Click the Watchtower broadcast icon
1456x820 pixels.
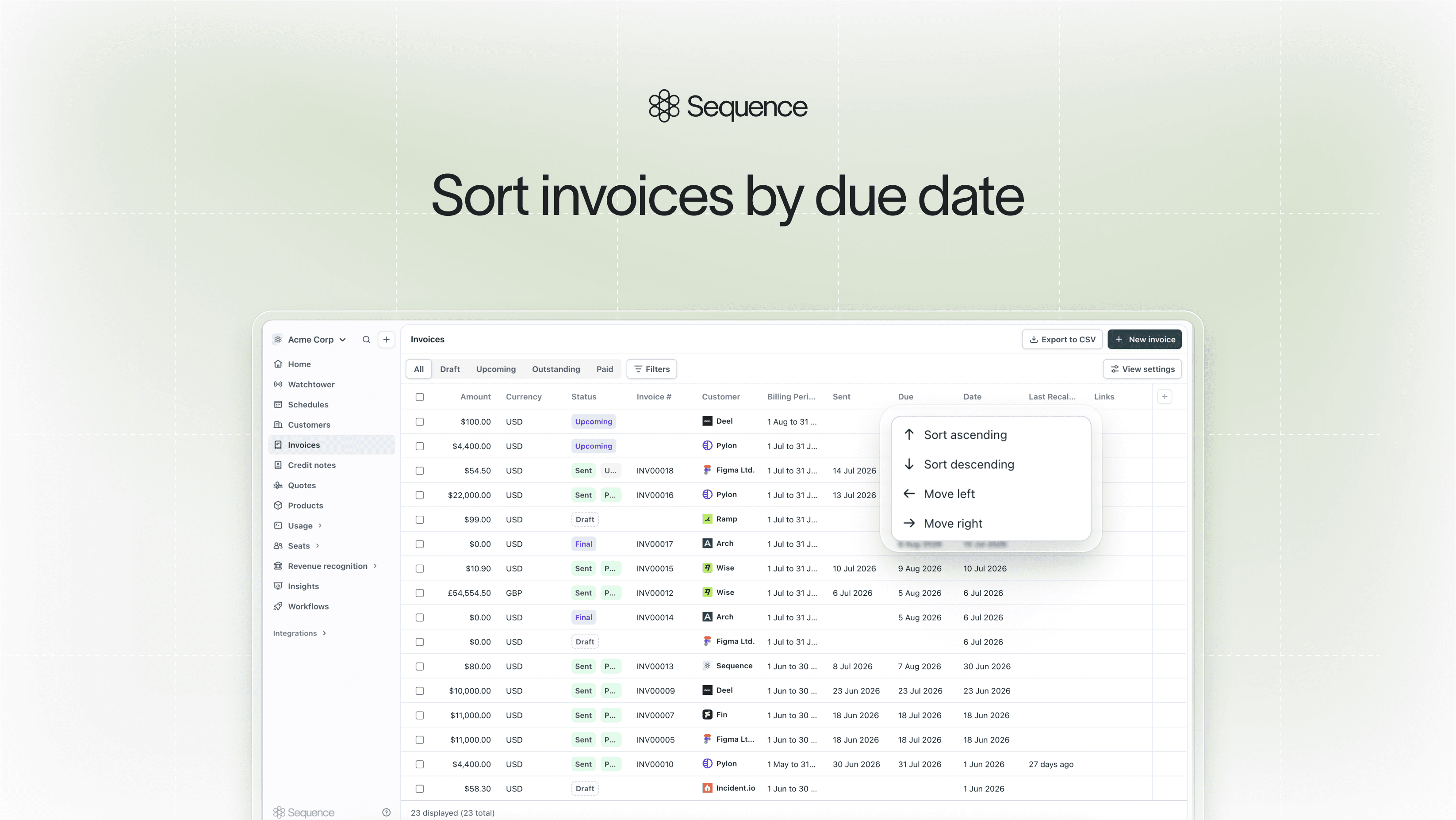(x=278, y=384)
